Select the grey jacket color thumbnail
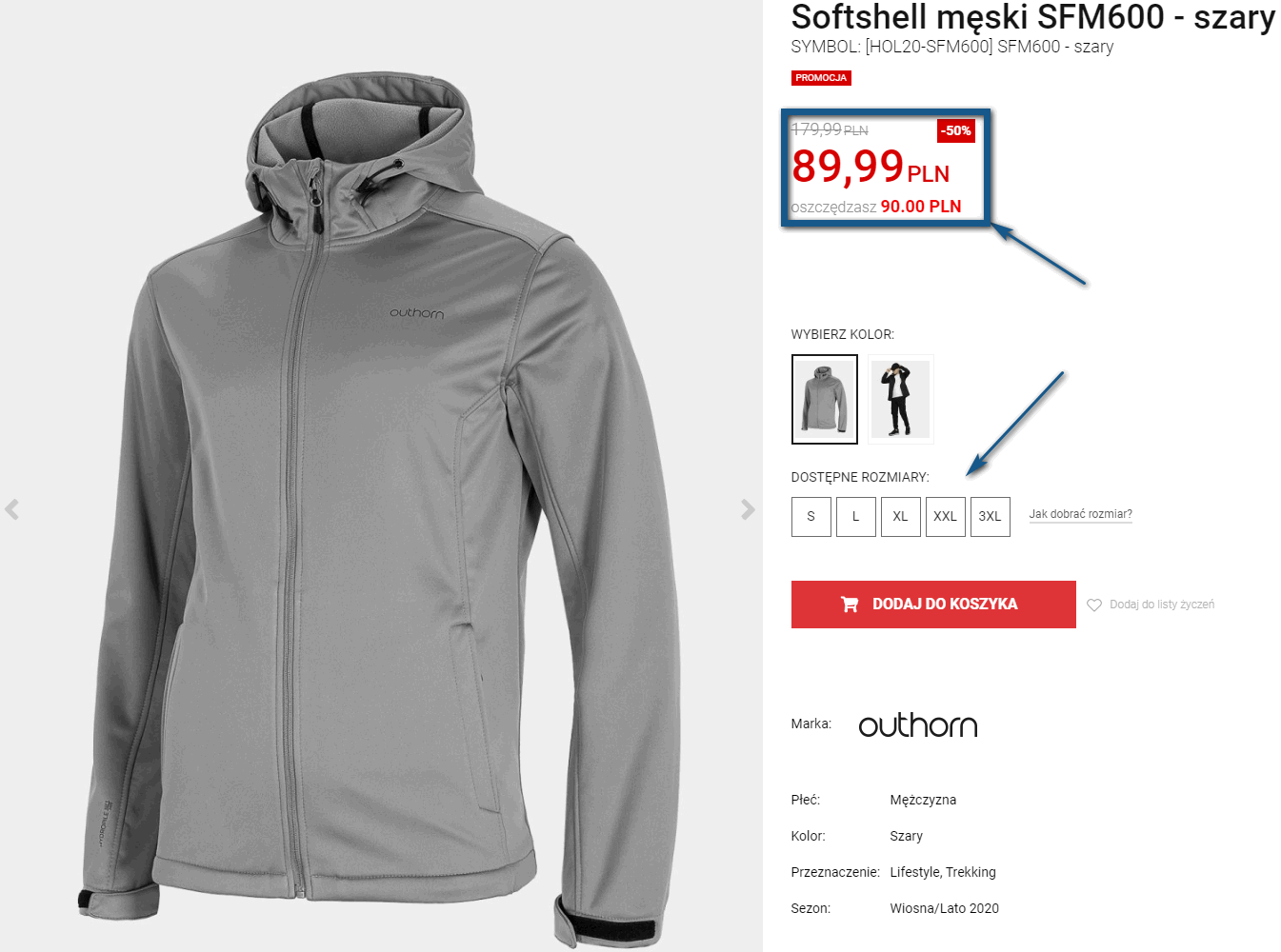The width and height of the screenshot is (1281, 952). coord(825,399)
